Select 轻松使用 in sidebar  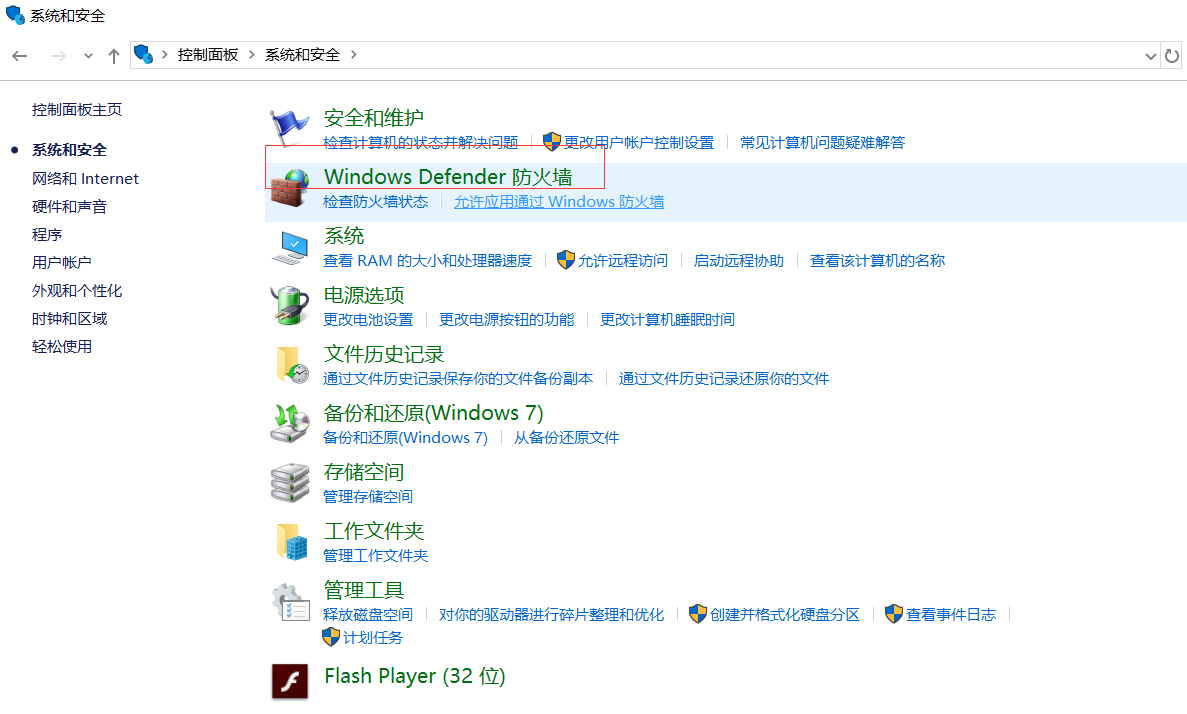tap(62, 347)
